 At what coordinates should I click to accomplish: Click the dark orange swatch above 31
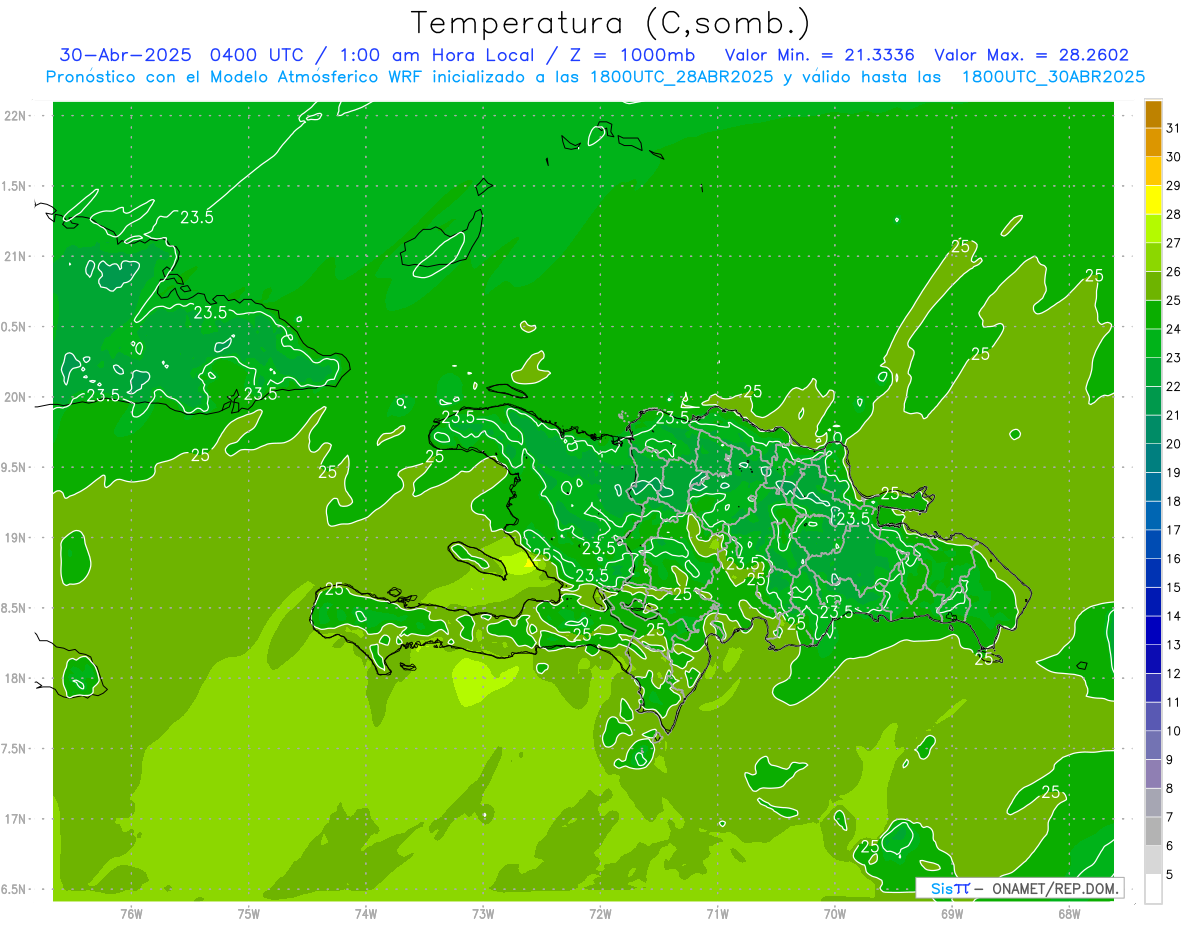pos(1153,113)
